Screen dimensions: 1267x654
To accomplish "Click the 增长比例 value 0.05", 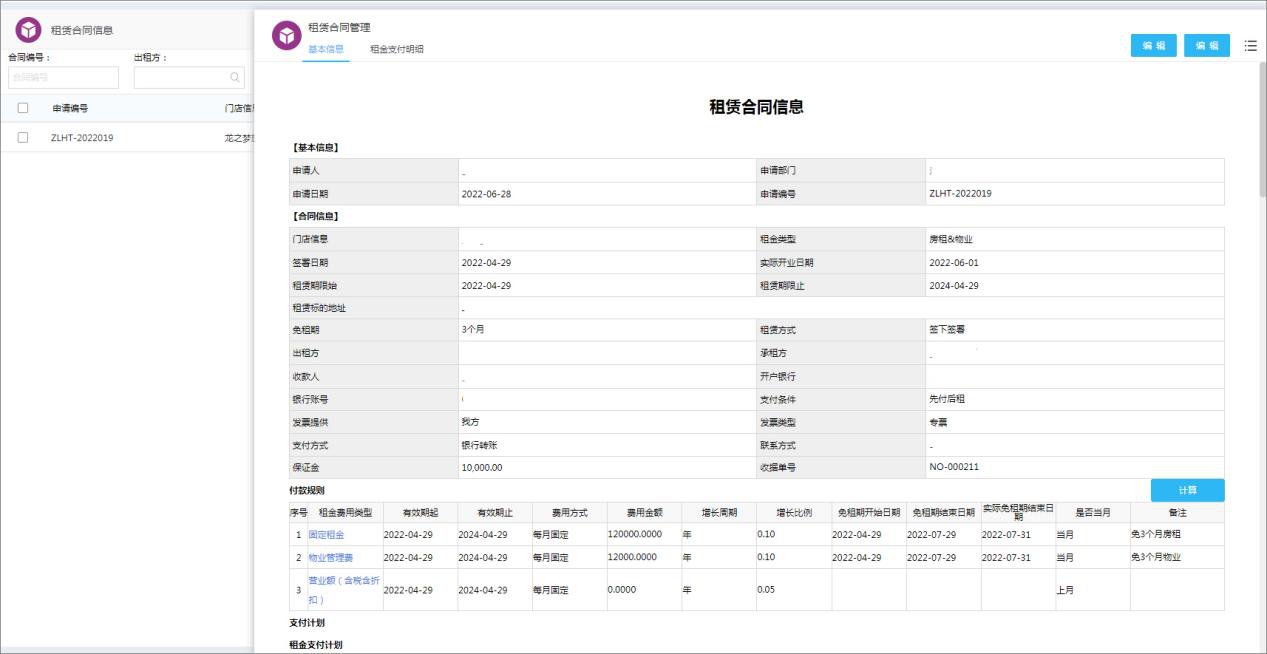I will [767, 590].
